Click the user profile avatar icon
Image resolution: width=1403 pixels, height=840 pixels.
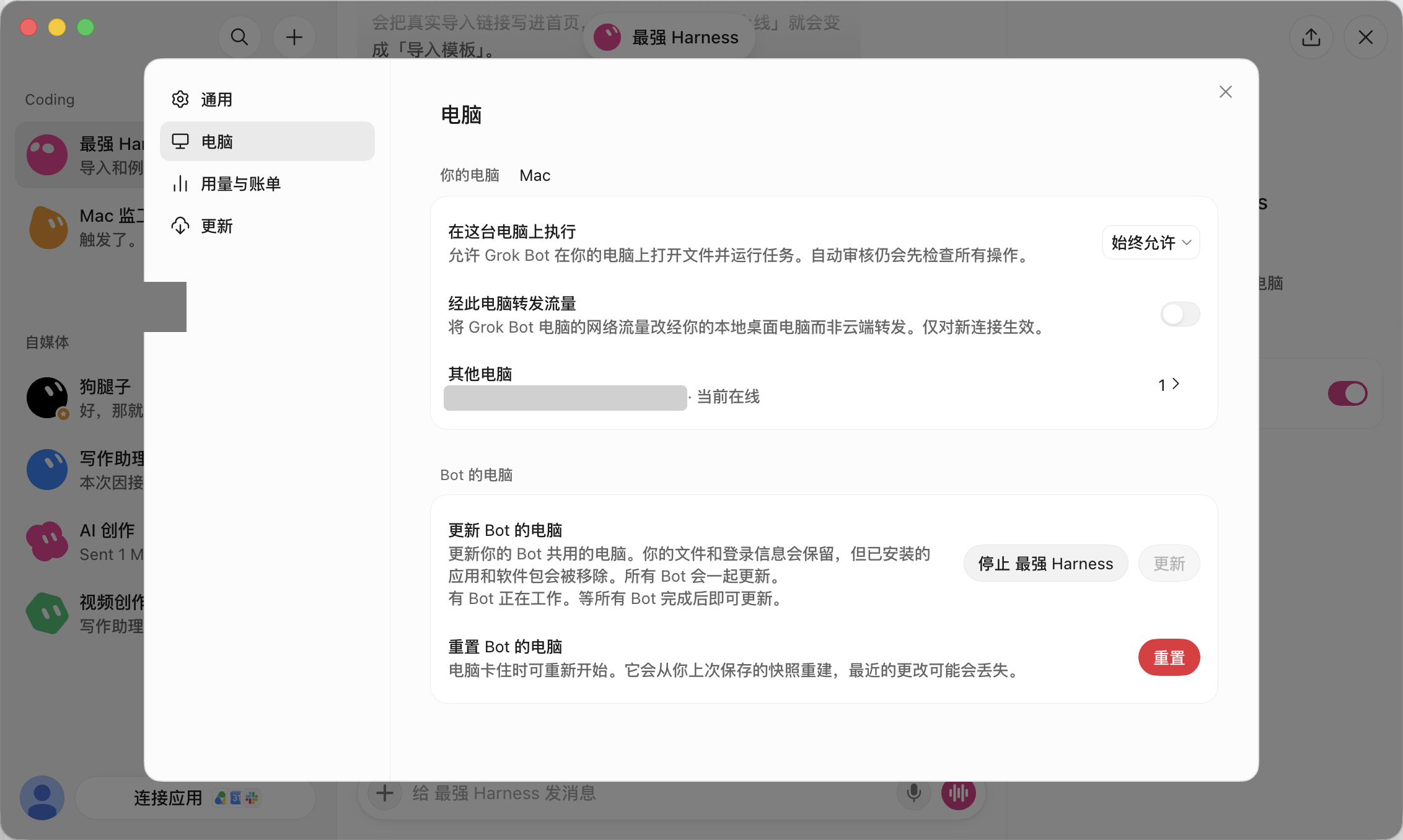[42, 798]
